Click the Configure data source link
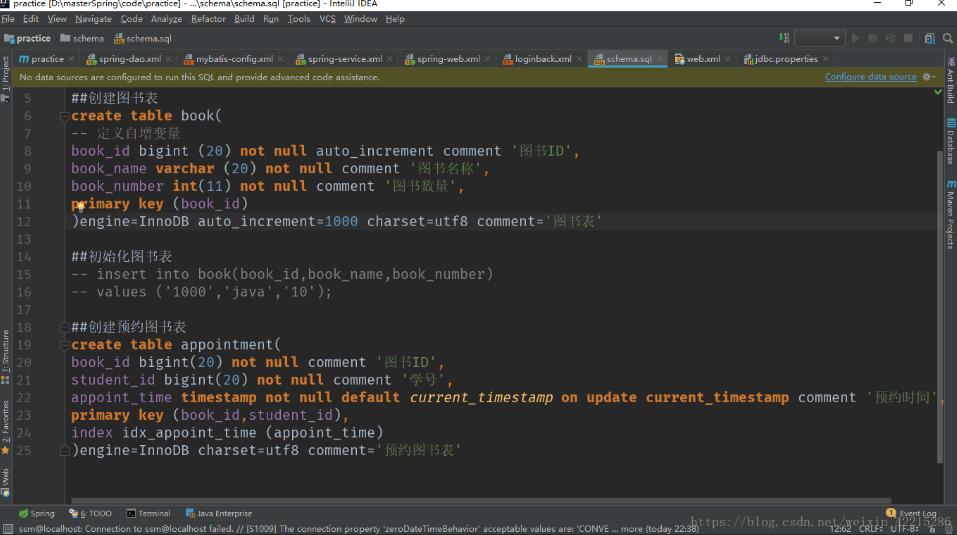The width and height of the screenshot is (957, 535). click(x=870, y=77)
